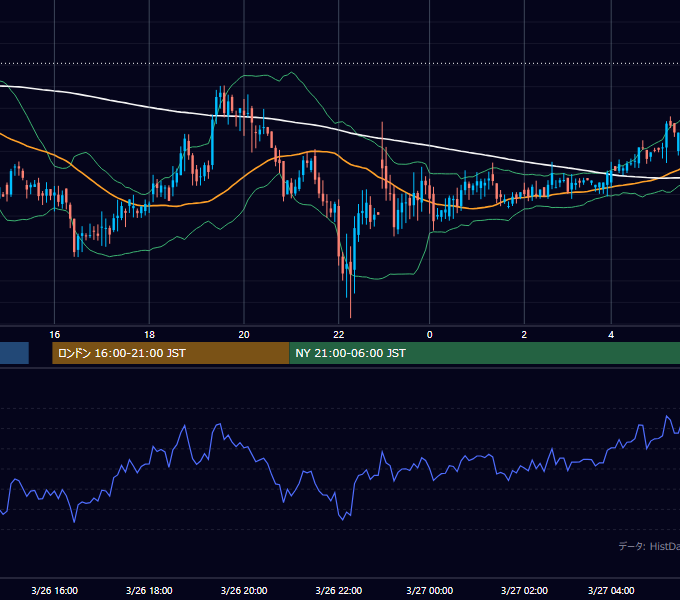The width and height of the screenshot is (680, 600).
Task: Click the 3/27 04:00 date label
Action: 611,590
